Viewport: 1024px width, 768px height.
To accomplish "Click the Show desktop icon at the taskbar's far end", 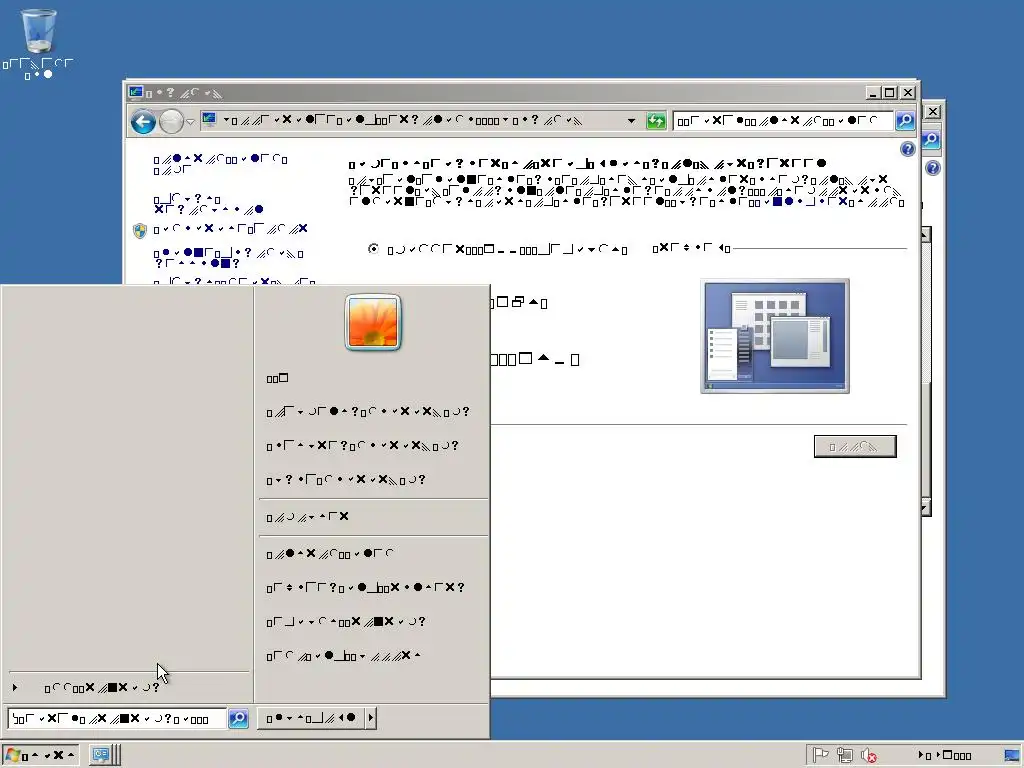I will [1014, 756].
